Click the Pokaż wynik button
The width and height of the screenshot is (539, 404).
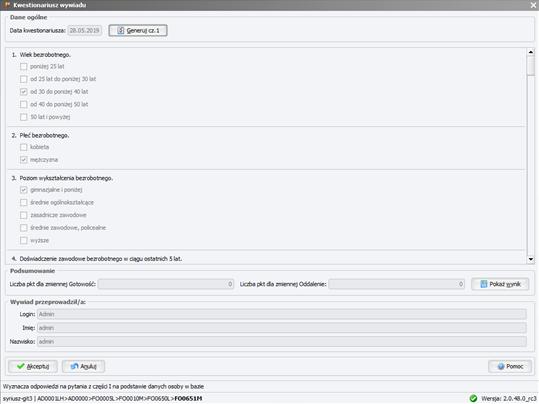point(500,284)
